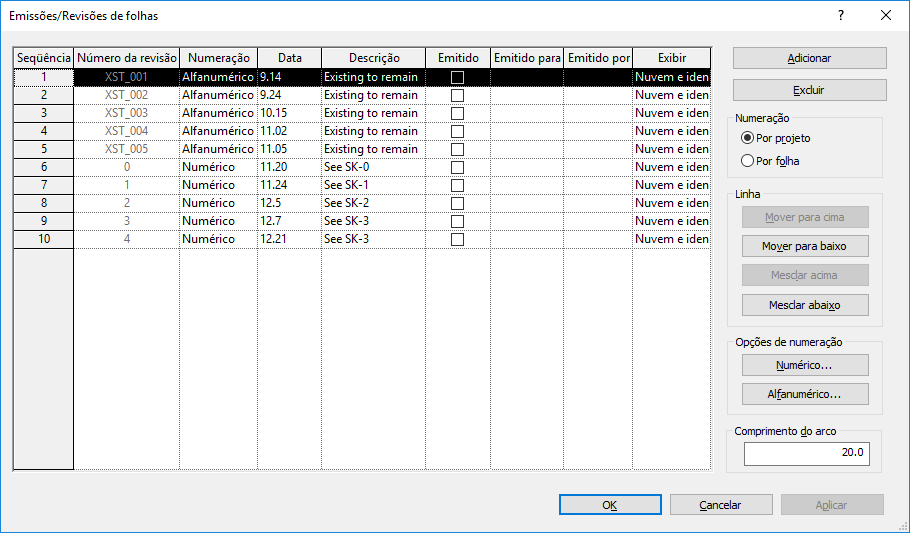Screen dimensions: 910x533
Task: Click date cell 12.21
Action: [290, 239]
